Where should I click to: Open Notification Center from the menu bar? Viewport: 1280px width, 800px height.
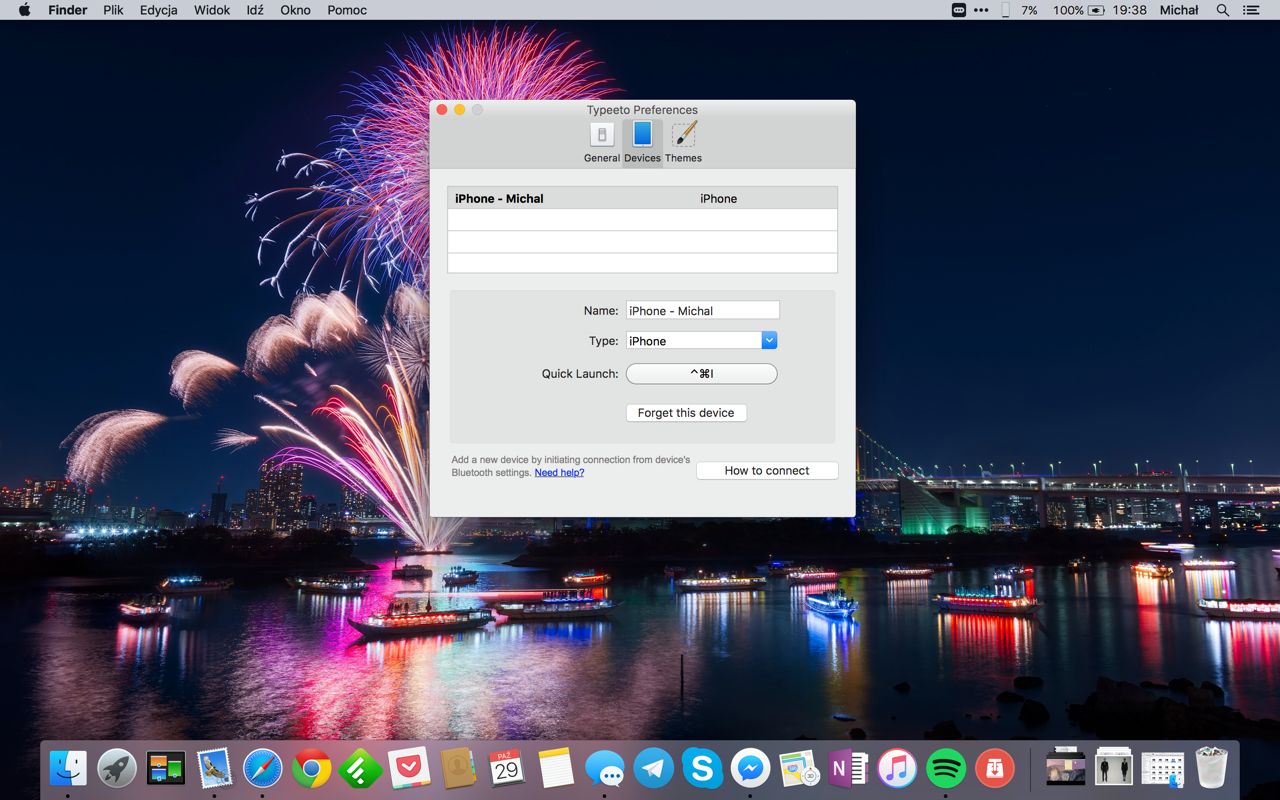pos(1251,10)
